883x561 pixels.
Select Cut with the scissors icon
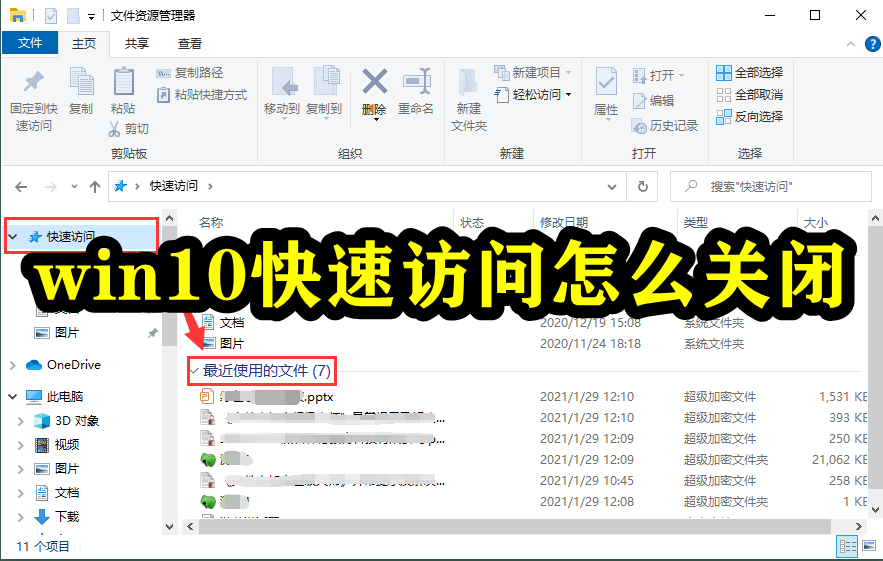tap(129, 129)
